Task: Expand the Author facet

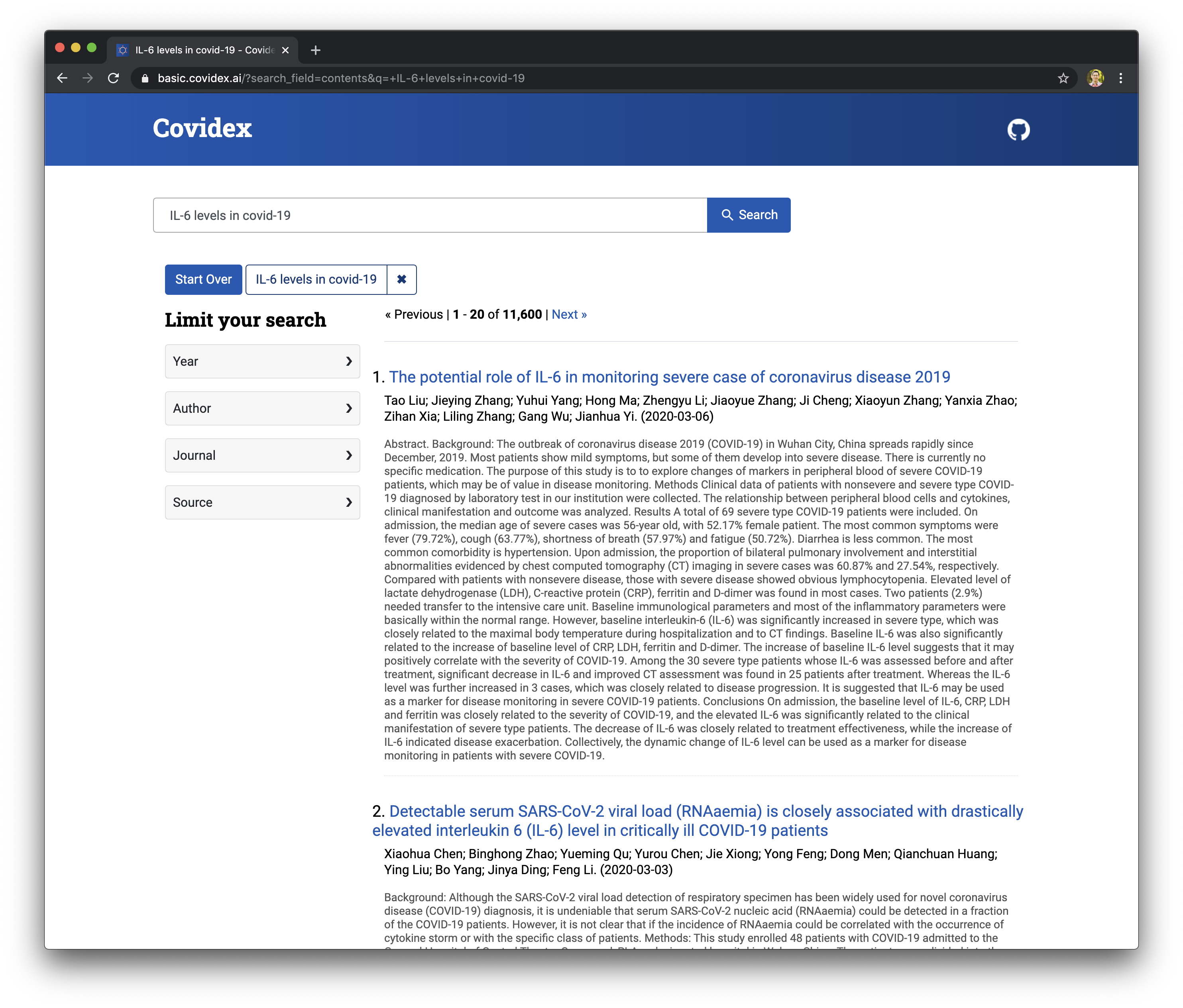Action: (262, 408)
